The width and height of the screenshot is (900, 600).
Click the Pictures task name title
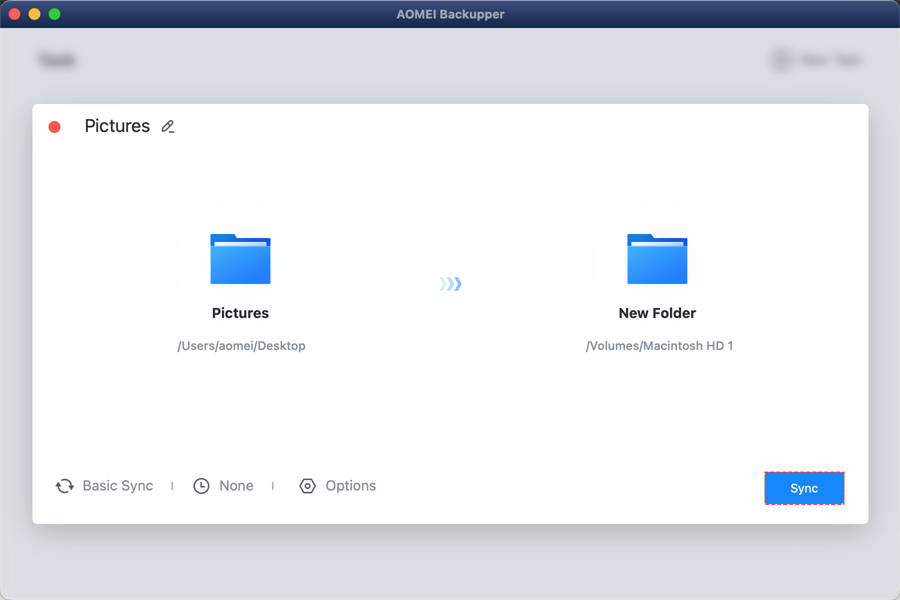coord(117,126)
